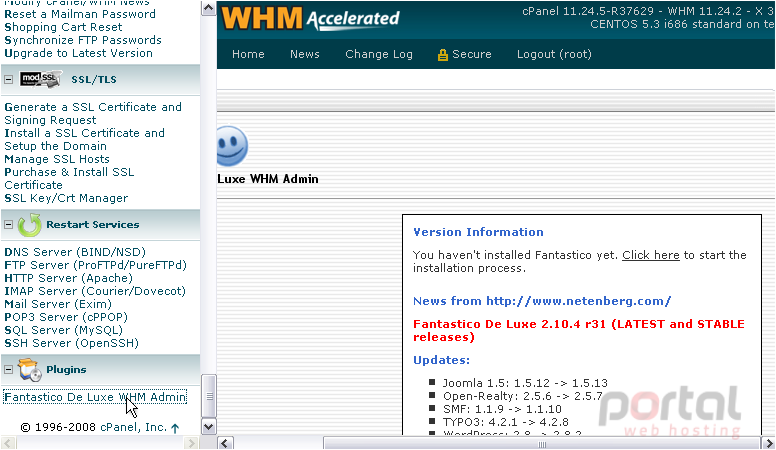
Task: Click the Updates: heading
Action: click(x=441, y=360)
